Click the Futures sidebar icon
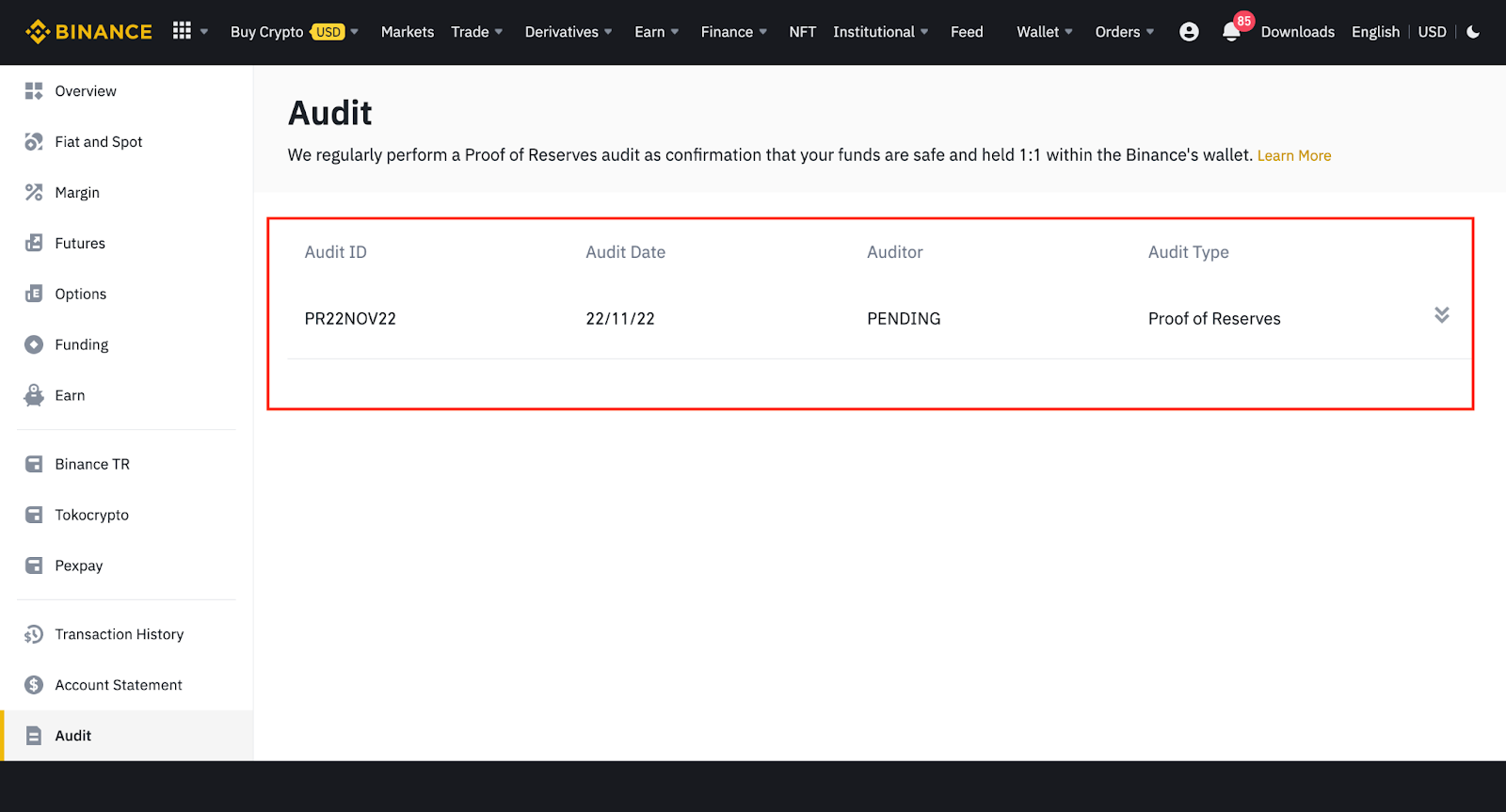 (x=34, y=244)
